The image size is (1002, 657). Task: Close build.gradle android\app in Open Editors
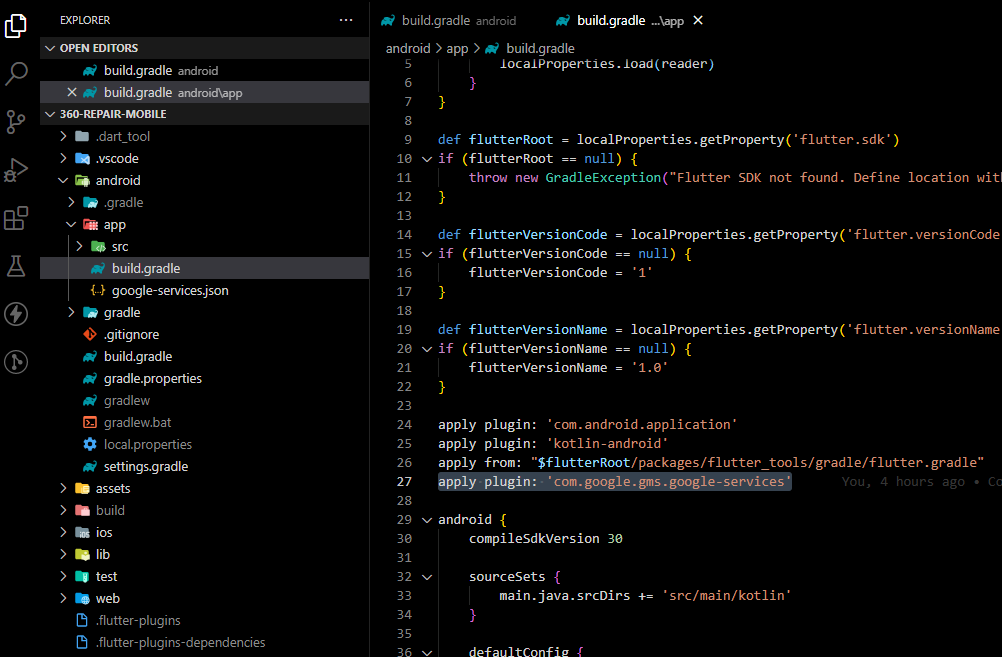[x=71, y=92]
